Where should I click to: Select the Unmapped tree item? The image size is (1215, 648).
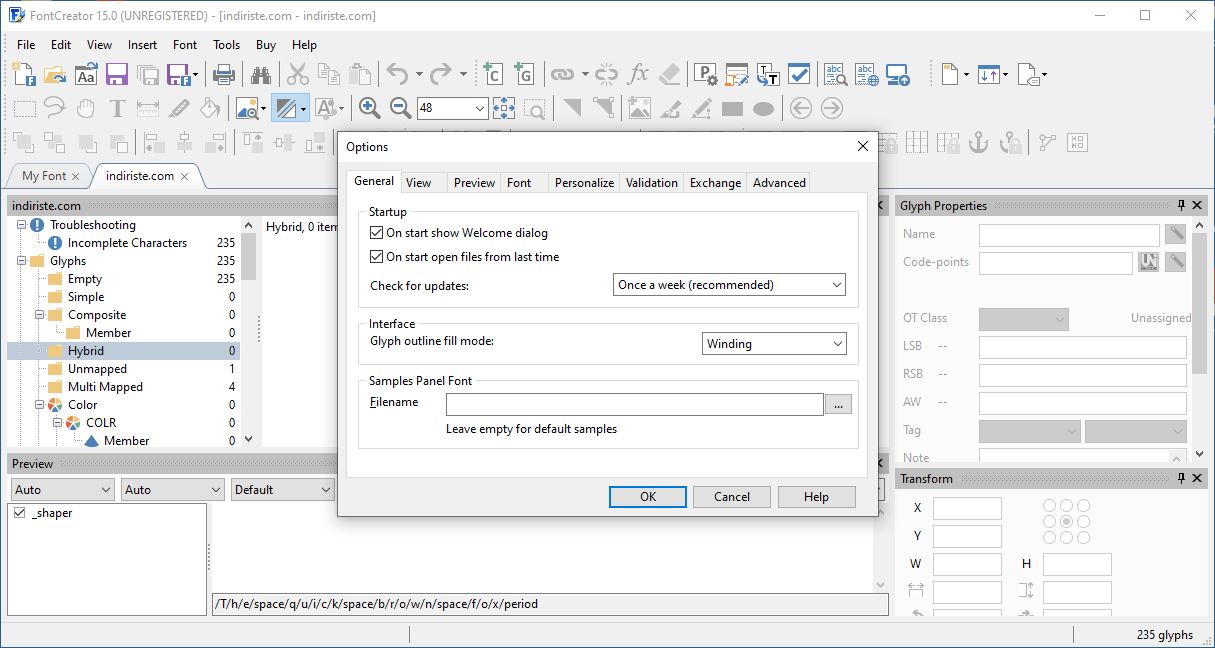click(x=97, y=369)
